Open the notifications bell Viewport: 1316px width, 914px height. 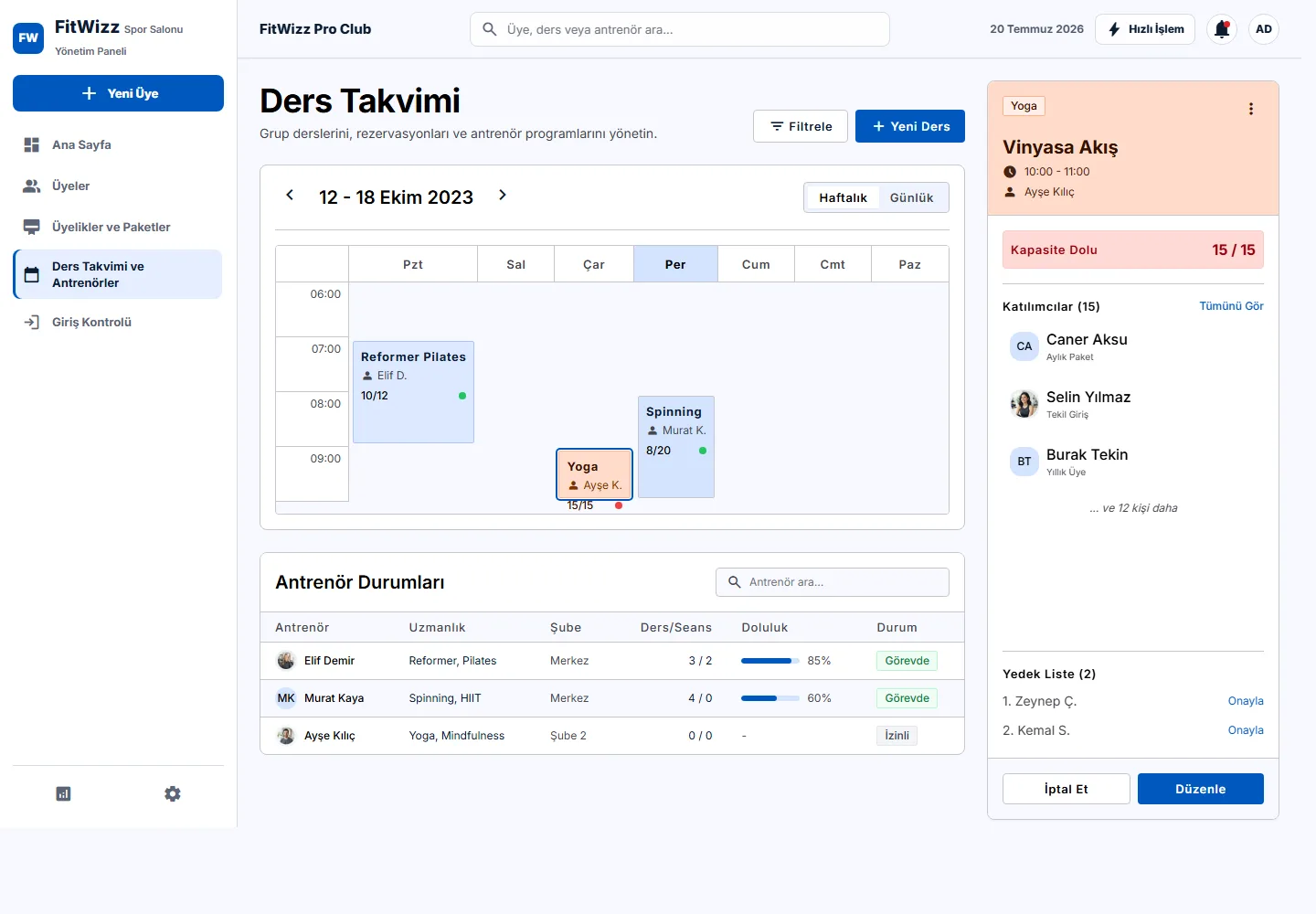[1222, 29]
